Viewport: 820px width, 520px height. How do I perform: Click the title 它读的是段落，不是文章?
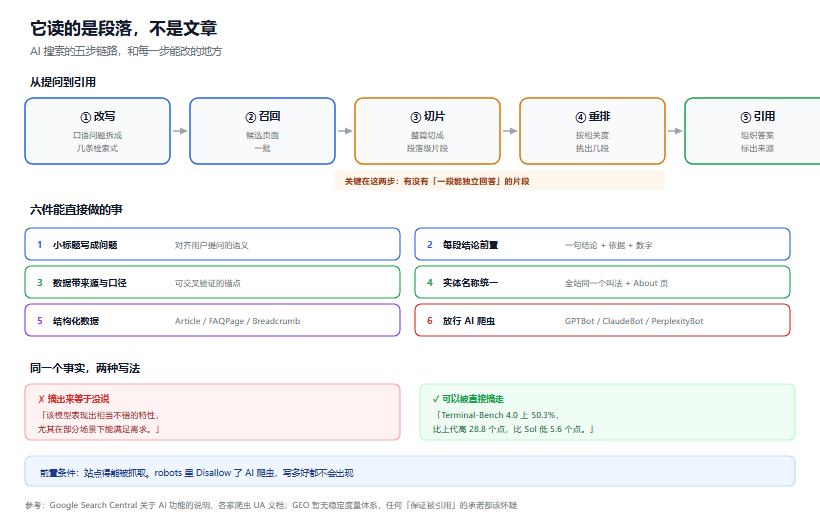(123, 28)
